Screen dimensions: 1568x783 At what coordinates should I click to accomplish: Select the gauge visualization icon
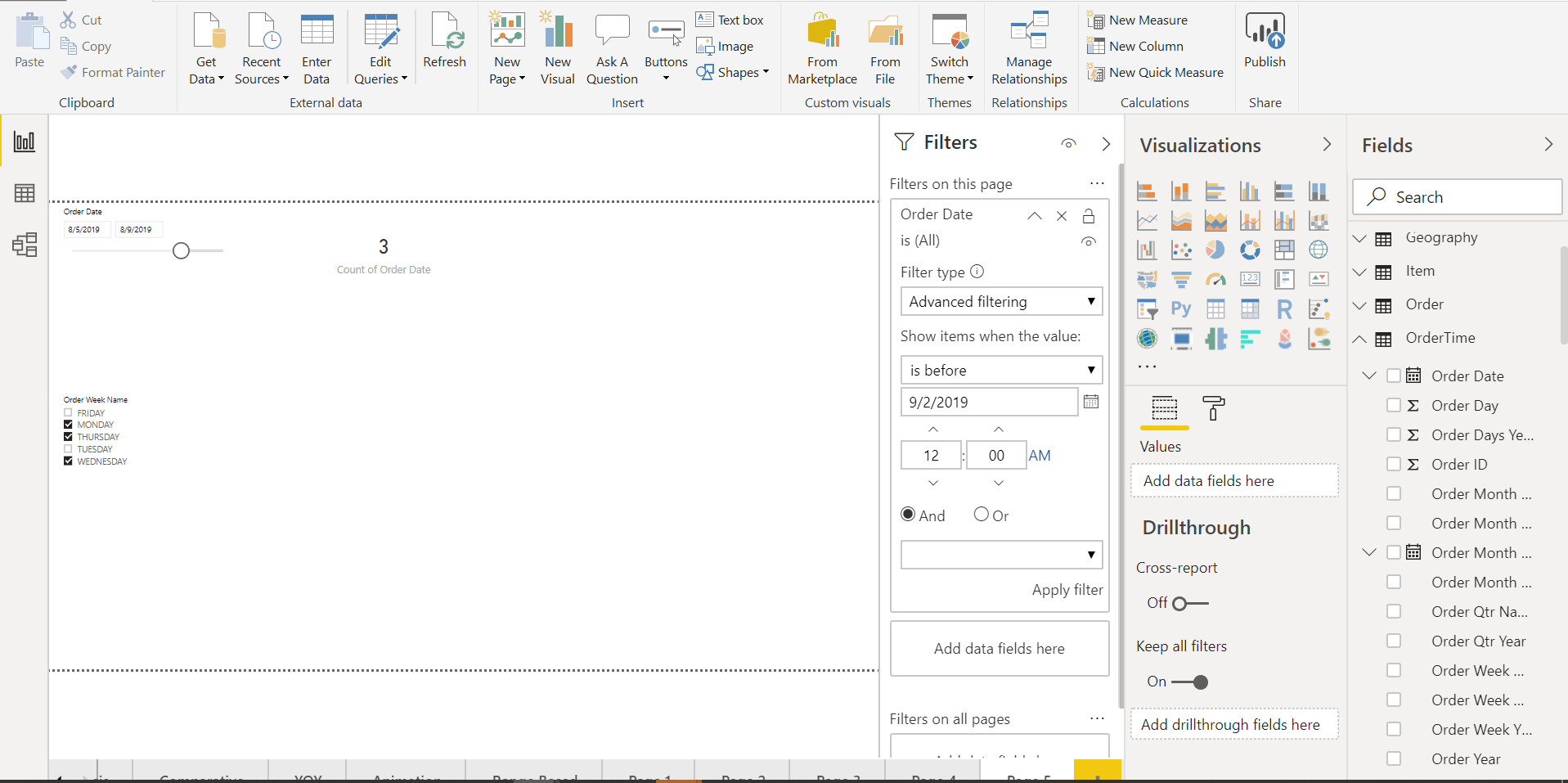click(1215, 279)
